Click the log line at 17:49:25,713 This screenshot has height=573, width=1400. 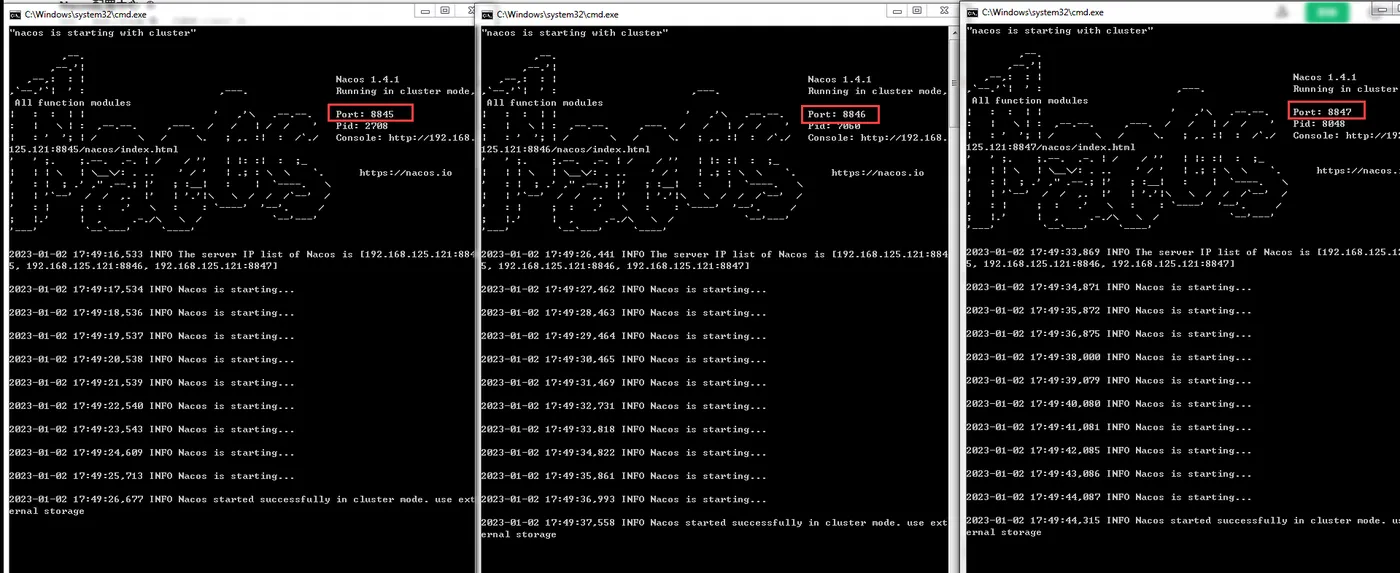[x=151, y=476]
